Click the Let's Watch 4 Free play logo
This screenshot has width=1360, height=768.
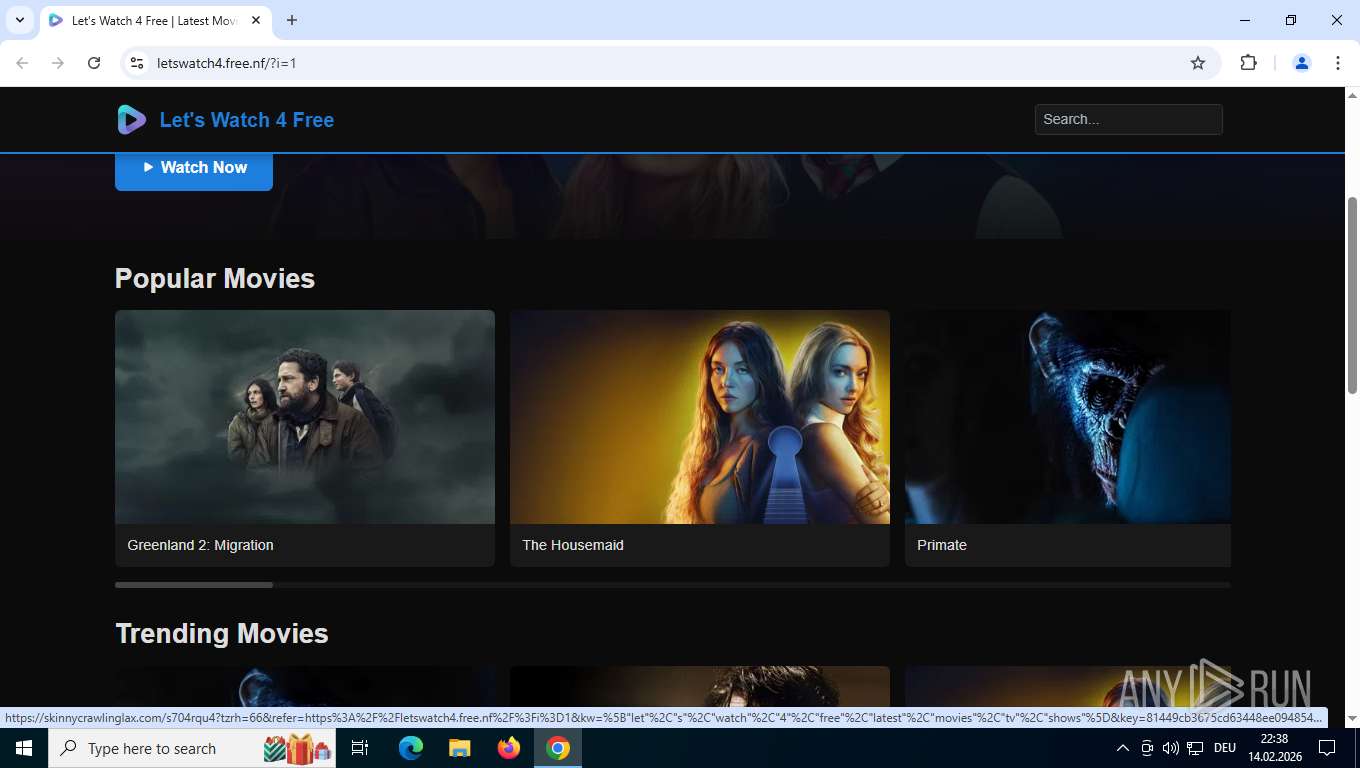pos(131,120)
